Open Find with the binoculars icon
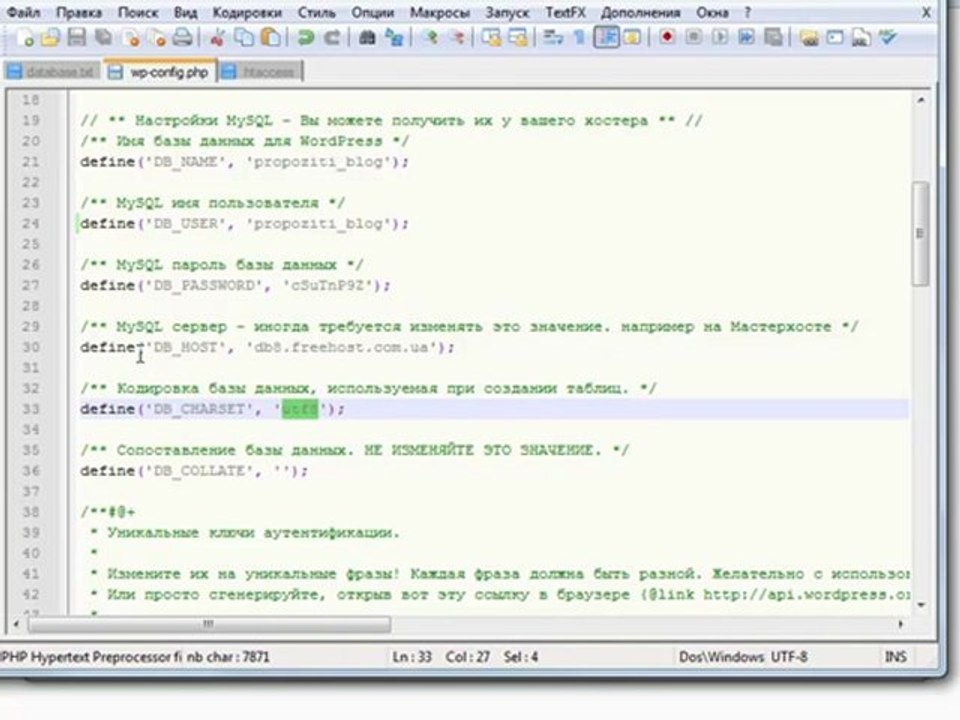960x720 pixels. click(367, 38)
